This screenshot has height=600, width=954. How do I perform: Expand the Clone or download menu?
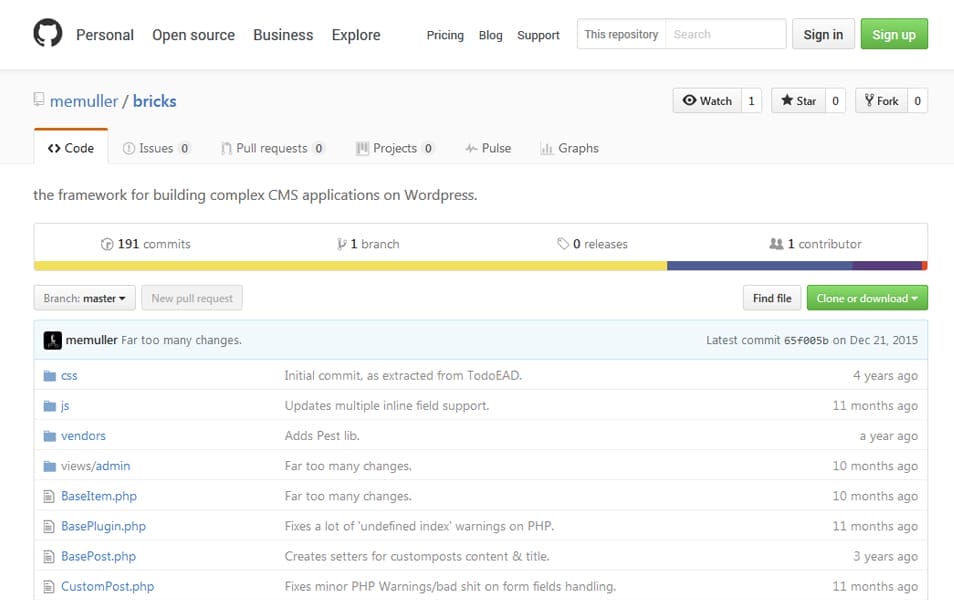[867, 298]
